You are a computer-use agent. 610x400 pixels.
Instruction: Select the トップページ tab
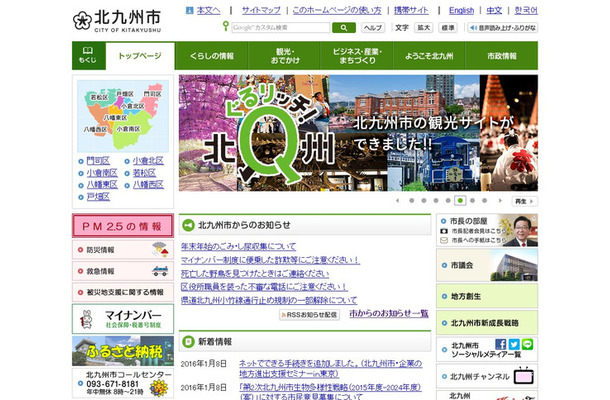click(140, 56)
